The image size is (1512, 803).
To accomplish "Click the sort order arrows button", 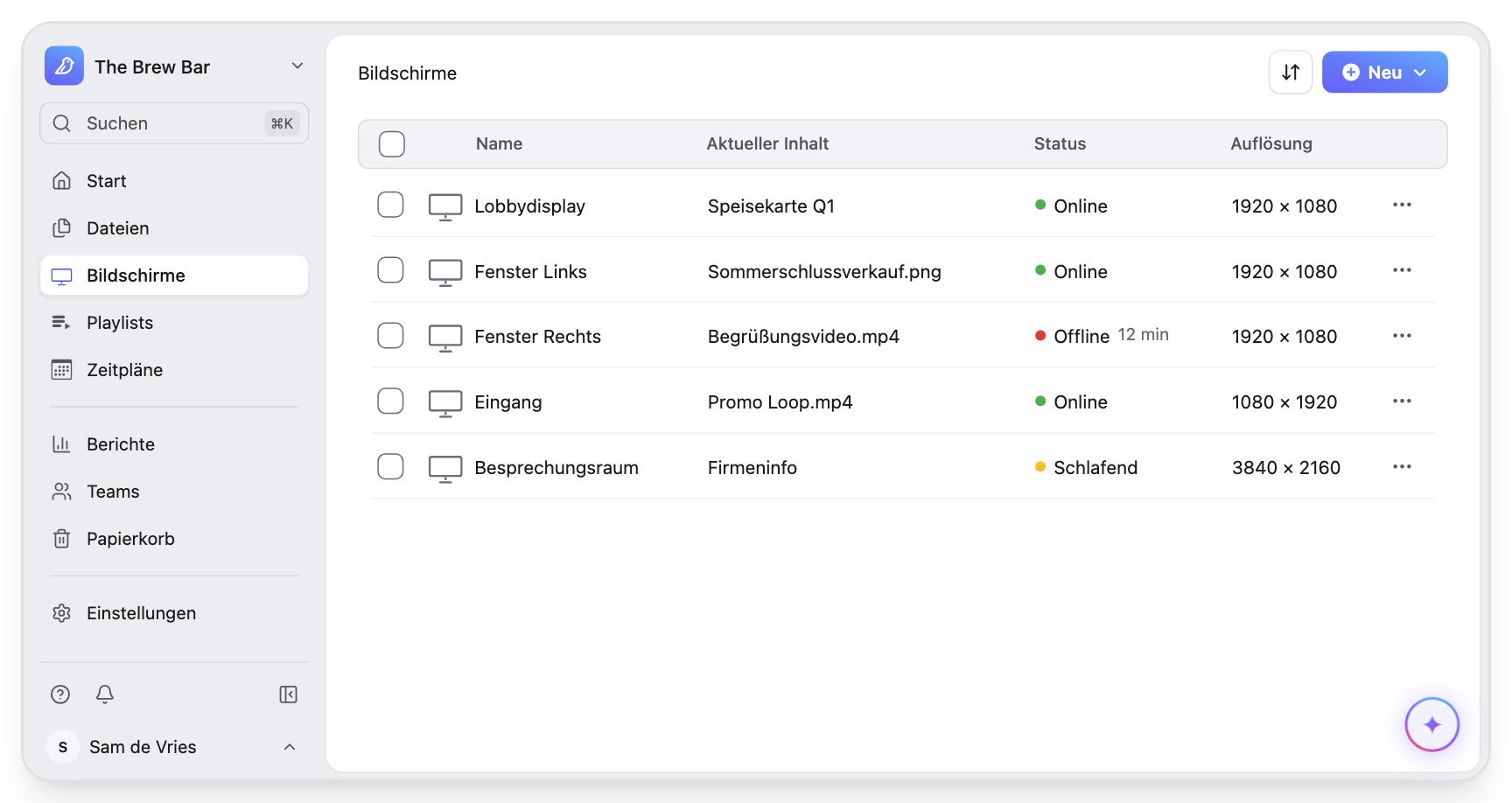I will (1291, 73).
